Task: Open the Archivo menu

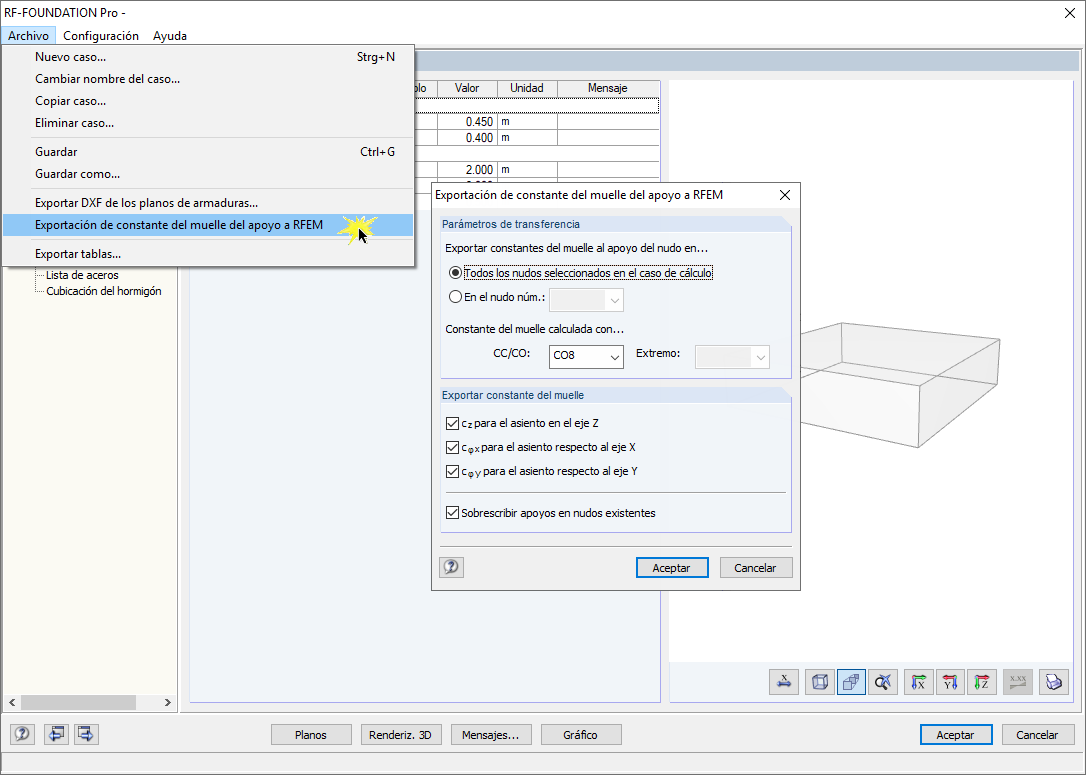Action: pos(28,35)
